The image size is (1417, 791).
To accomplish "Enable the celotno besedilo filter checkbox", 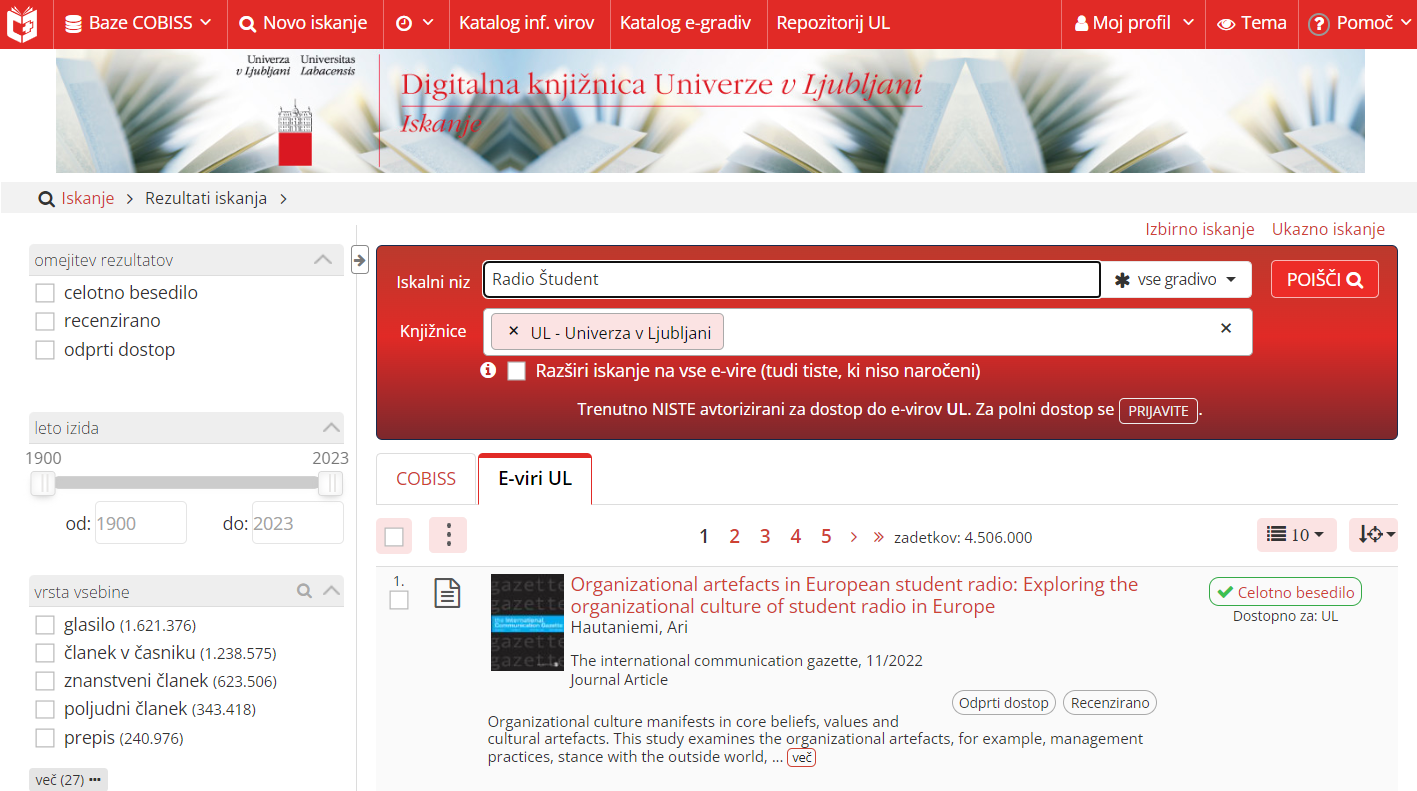I will click(x=45, y=293).
